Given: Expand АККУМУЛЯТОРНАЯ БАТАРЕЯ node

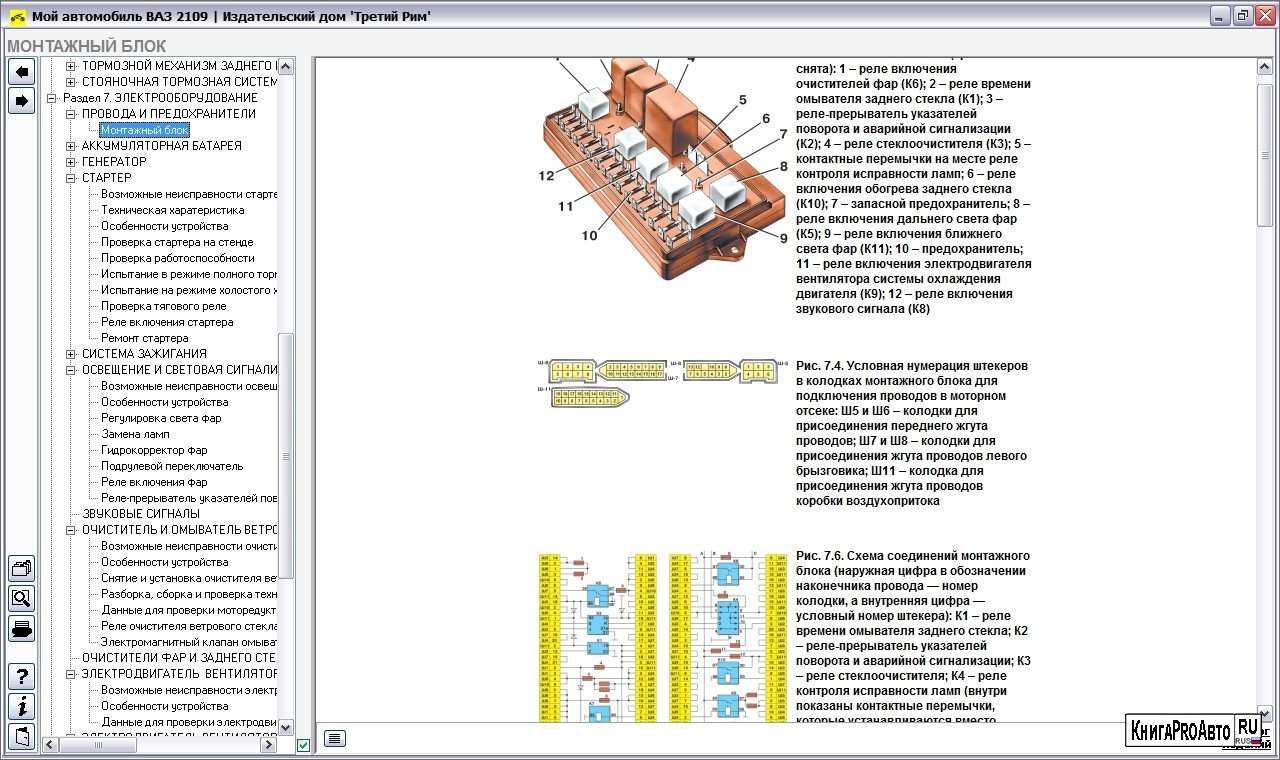Looking at the screenshot, I should 71,146.
